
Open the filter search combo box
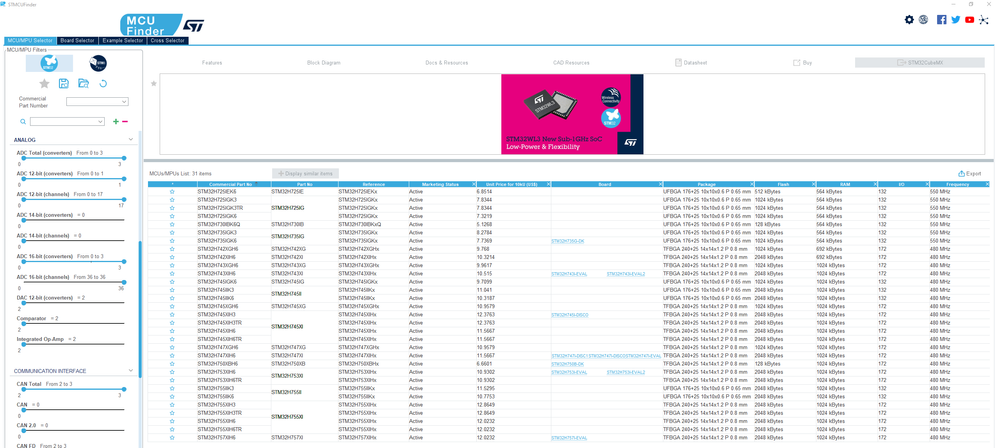[x=67, y=122]
